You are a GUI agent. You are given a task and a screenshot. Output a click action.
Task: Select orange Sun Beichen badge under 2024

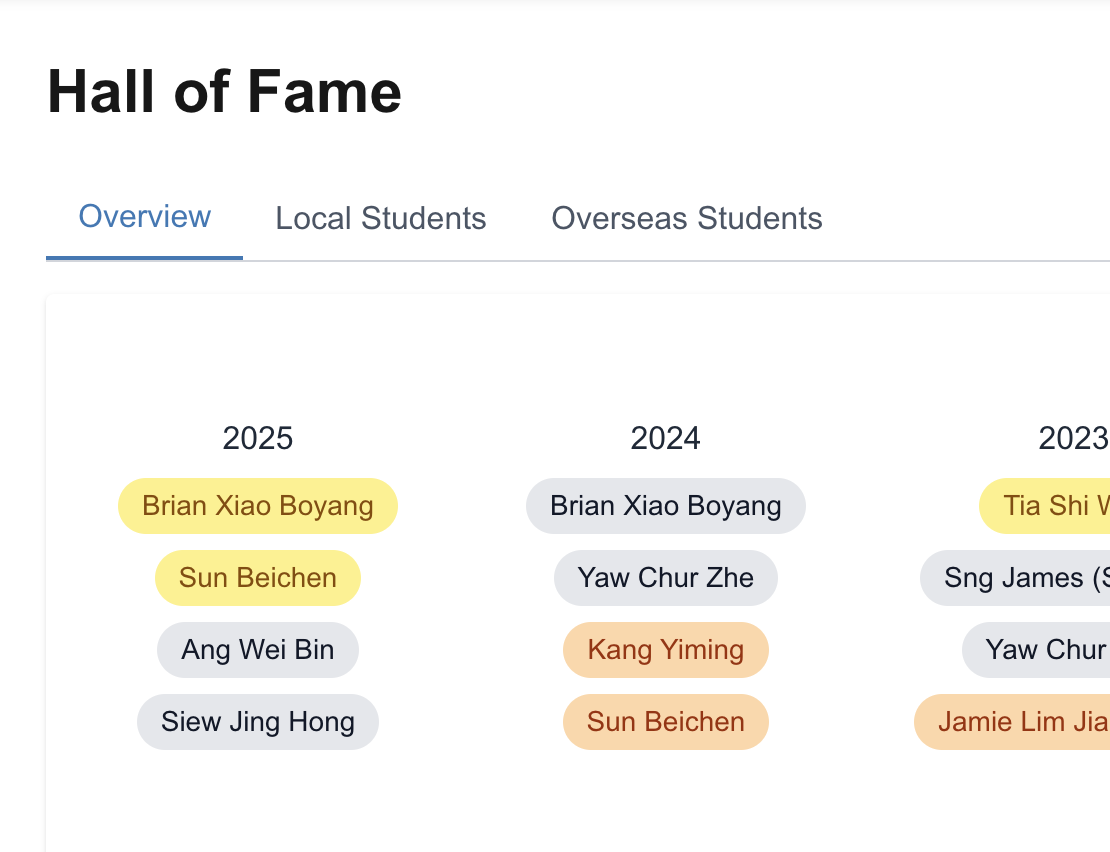666,722
